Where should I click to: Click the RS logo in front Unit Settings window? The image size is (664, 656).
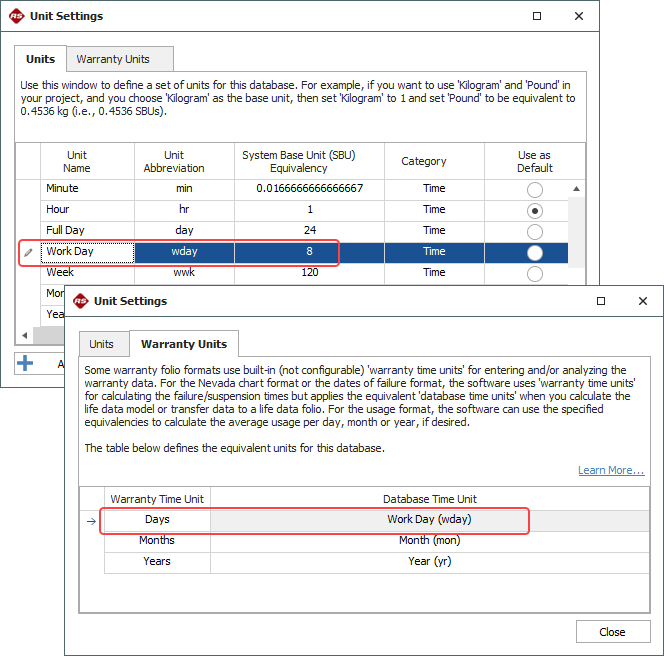tap(78, 301)
